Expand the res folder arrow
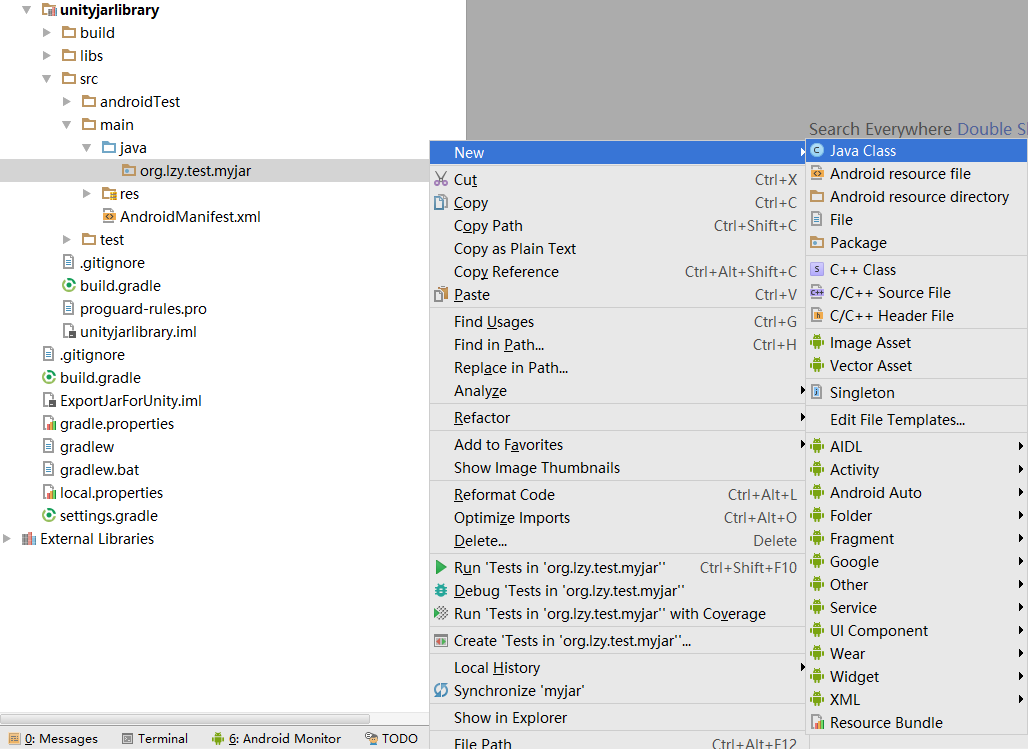The height and width of the screenshot is (749, 1028). tap(87, 193)
